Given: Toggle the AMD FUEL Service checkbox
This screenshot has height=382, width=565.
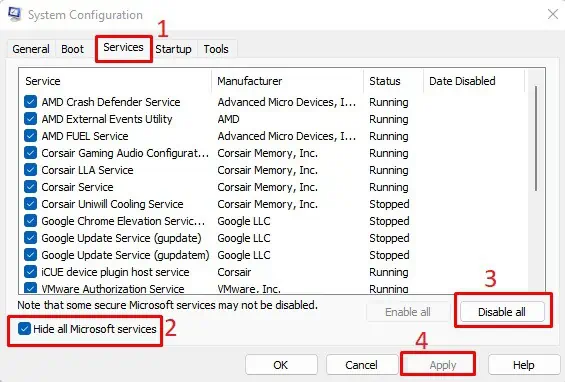Looking at the screenshot, I should [x=31, y=136].
